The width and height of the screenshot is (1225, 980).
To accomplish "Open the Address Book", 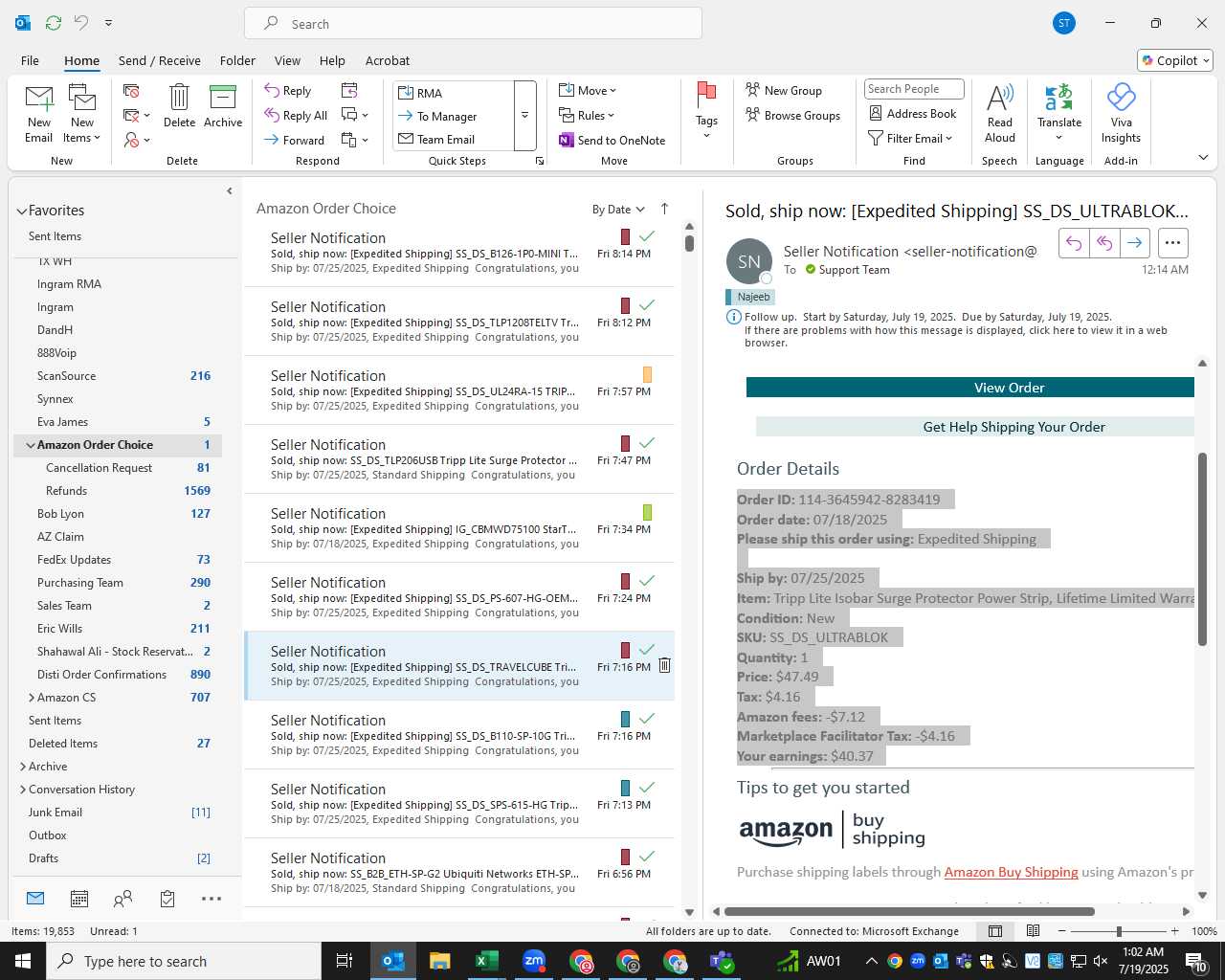I will [912, 113].
